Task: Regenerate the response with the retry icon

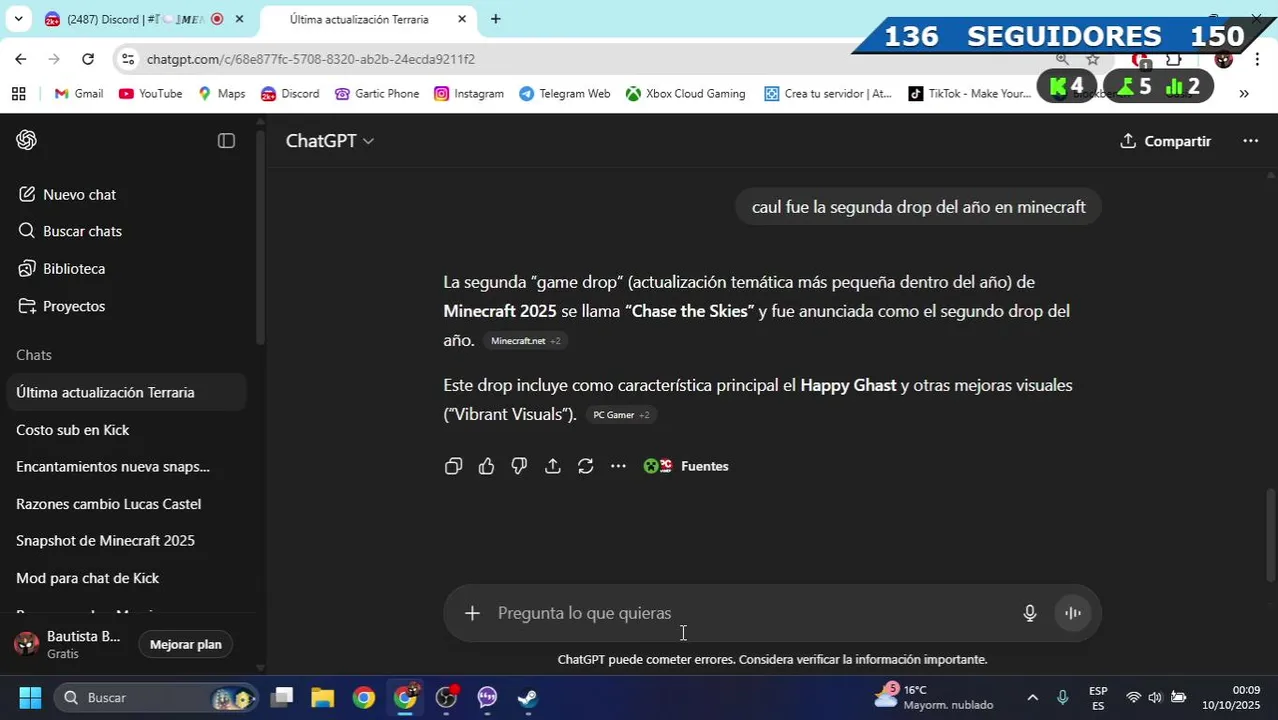Action: pyautogui.click(x=586, y=466)
